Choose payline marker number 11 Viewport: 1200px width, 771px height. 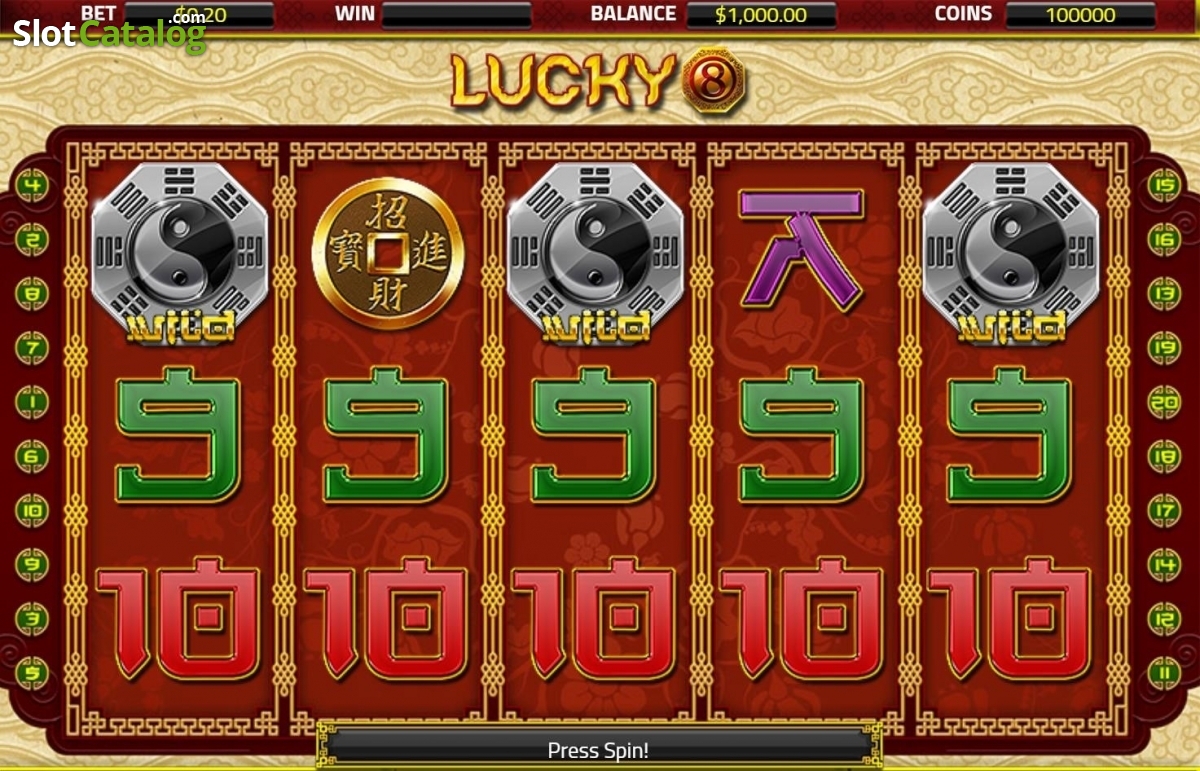click(1166, 672)
